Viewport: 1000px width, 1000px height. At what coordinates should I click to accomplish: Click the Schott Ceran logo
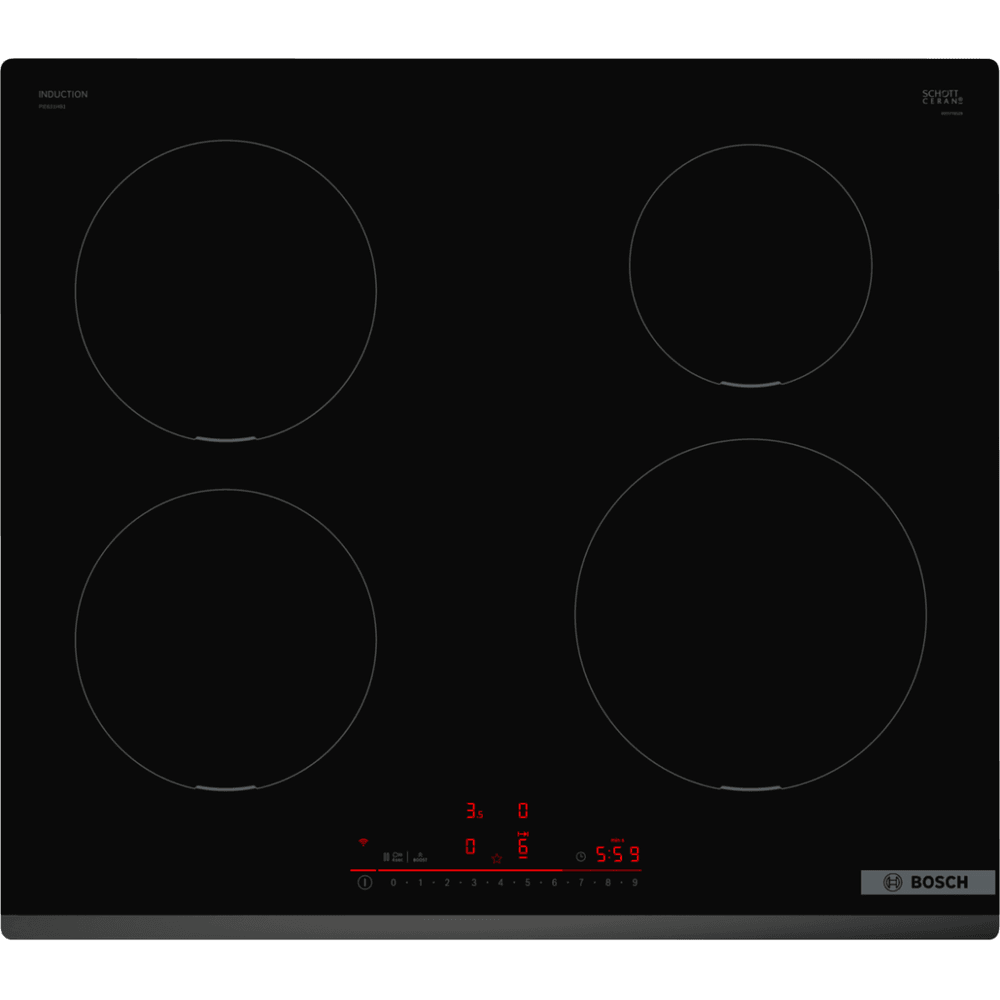942,97
